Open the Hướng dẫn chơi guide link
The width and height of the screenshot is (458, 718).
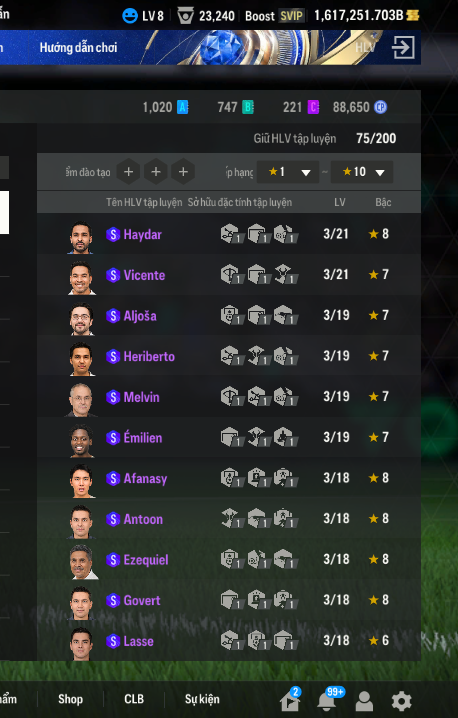tap(78, 48)
